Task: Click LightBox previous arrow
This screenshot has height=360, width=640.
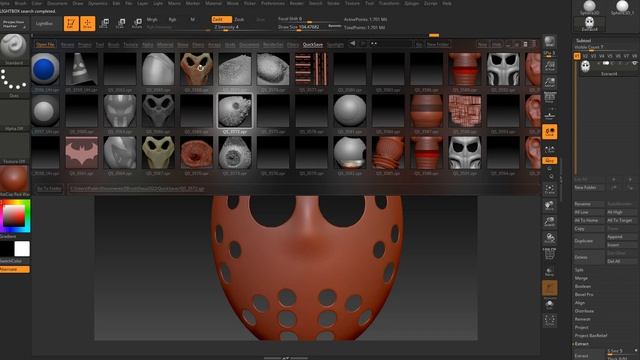Action: pyautogui.click(x=352, y=44)
